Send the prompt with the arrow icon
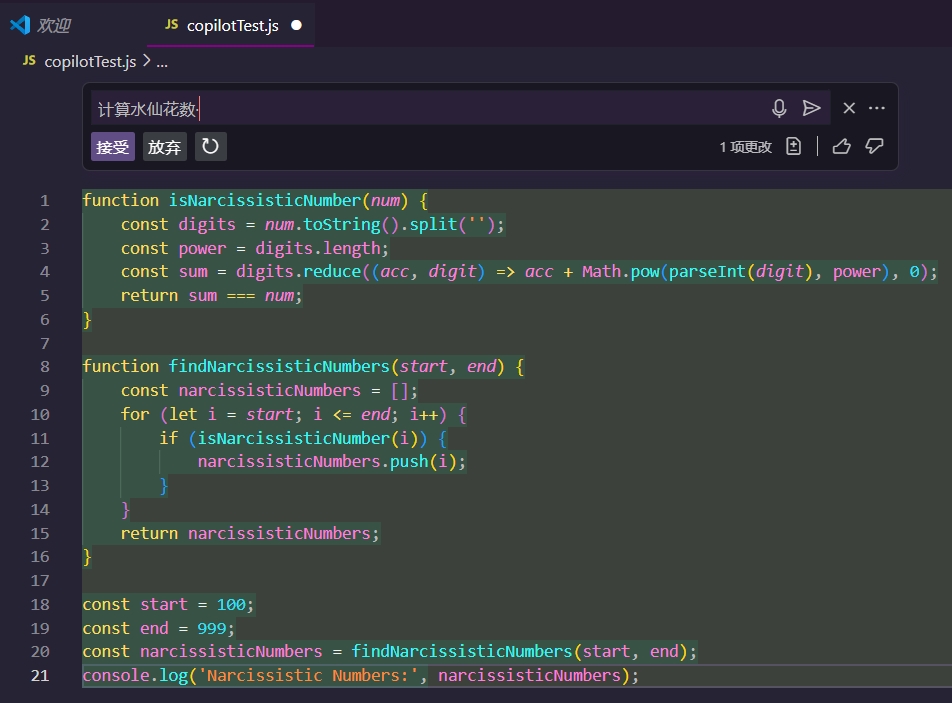 812,108
